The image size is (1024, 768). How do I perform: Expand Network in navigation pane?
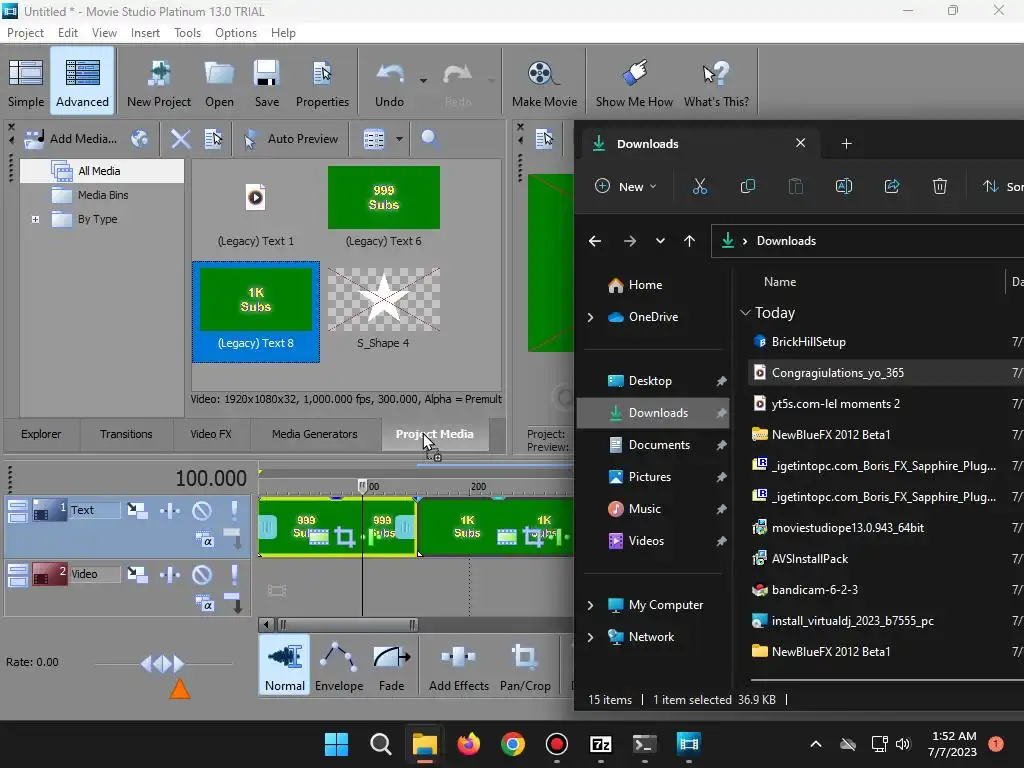point(590,637)
